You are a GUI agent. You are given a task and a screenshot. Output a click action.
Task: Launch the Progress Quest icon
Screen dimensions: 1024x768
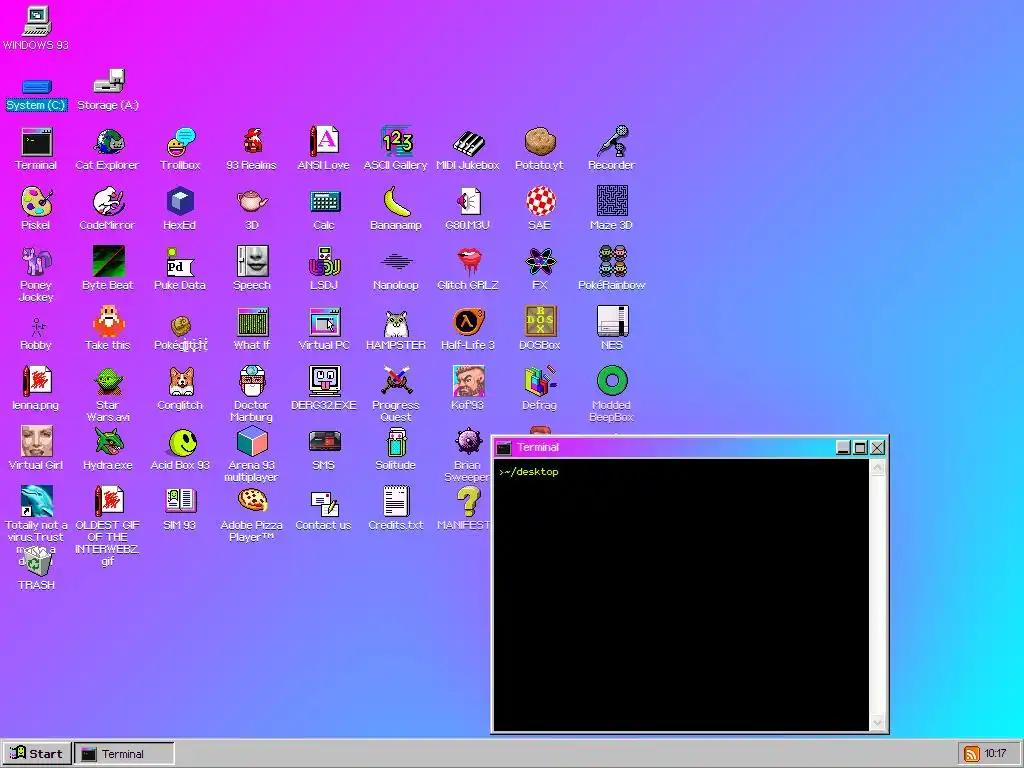point(396,382)
